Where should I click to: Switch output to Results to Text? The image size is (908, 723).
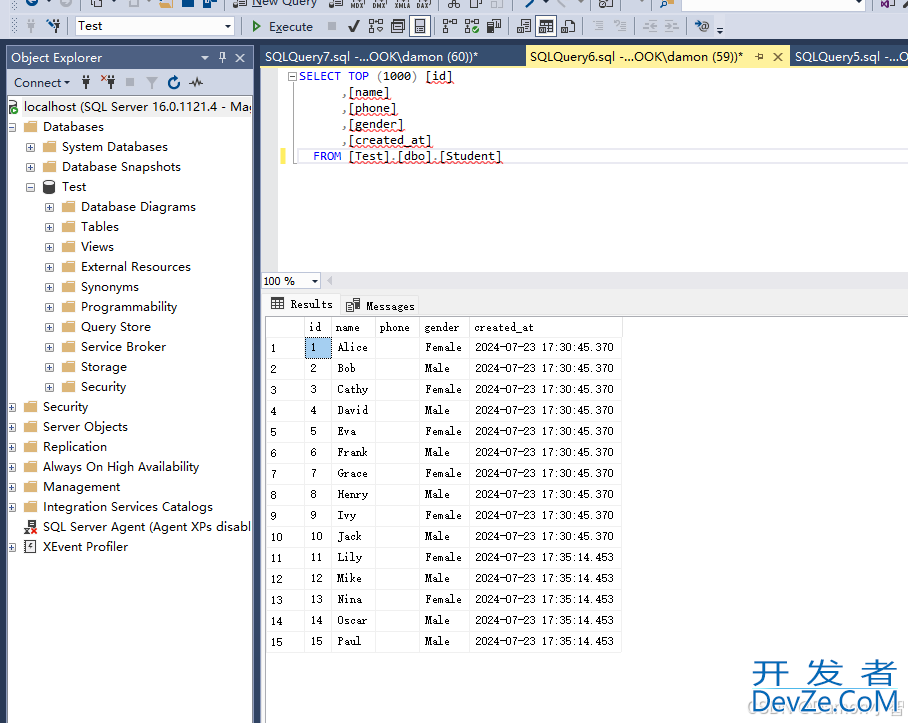[x=523, y=27]
